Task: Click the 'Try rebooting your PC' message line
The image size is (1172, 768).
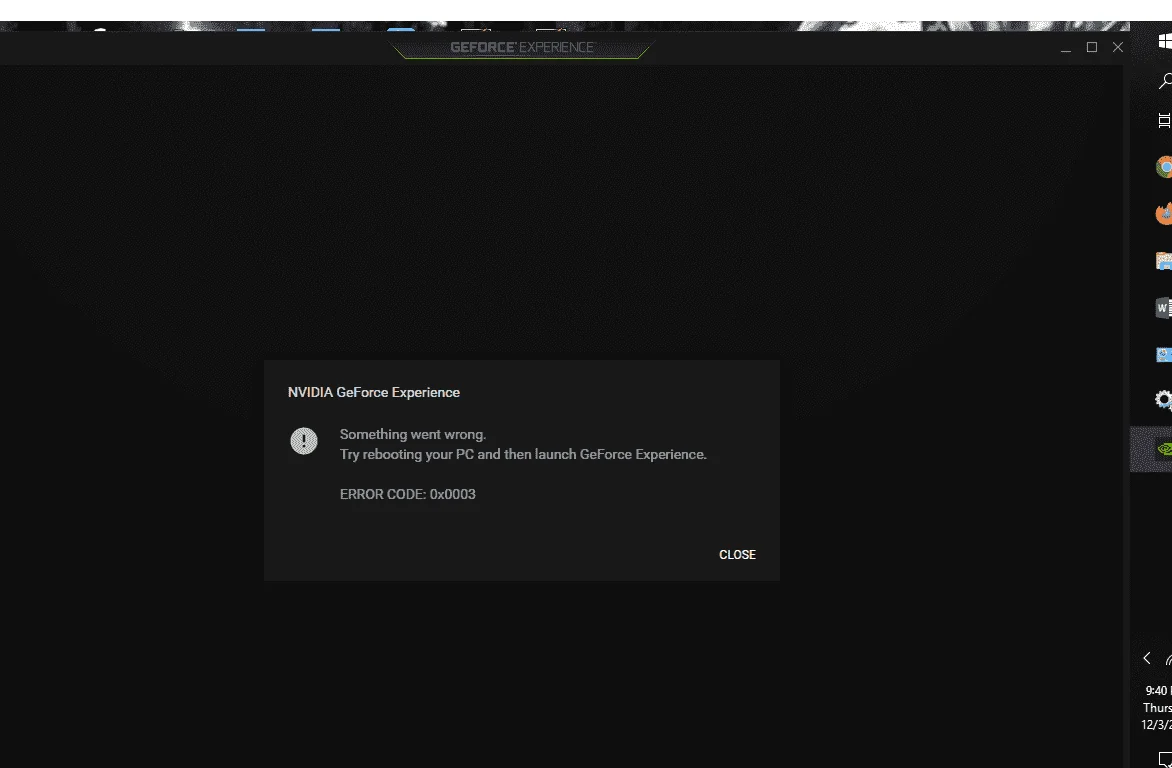Action: (522, 455)
